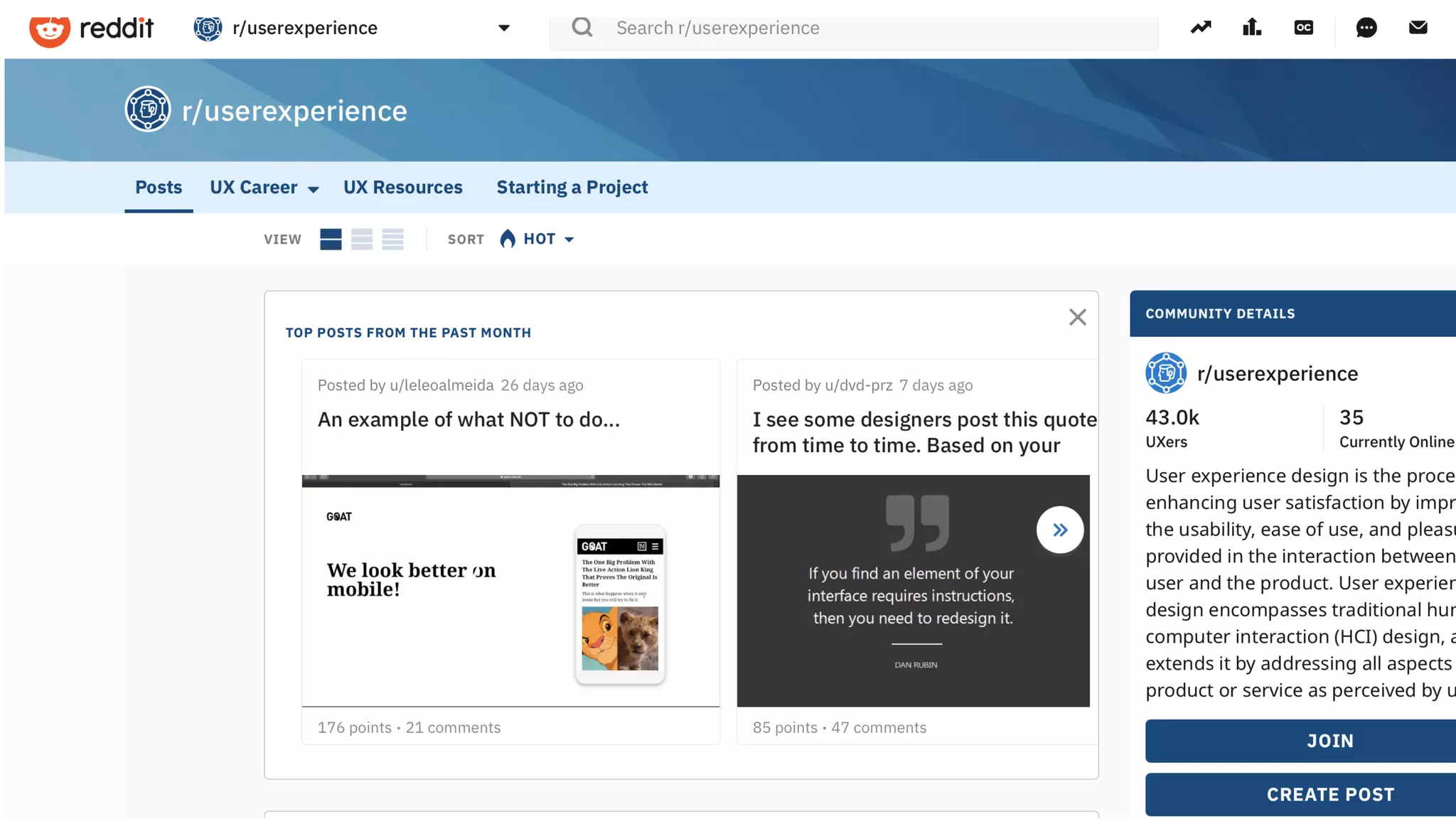Open the Hot sort dropdown

click(537, 240)
